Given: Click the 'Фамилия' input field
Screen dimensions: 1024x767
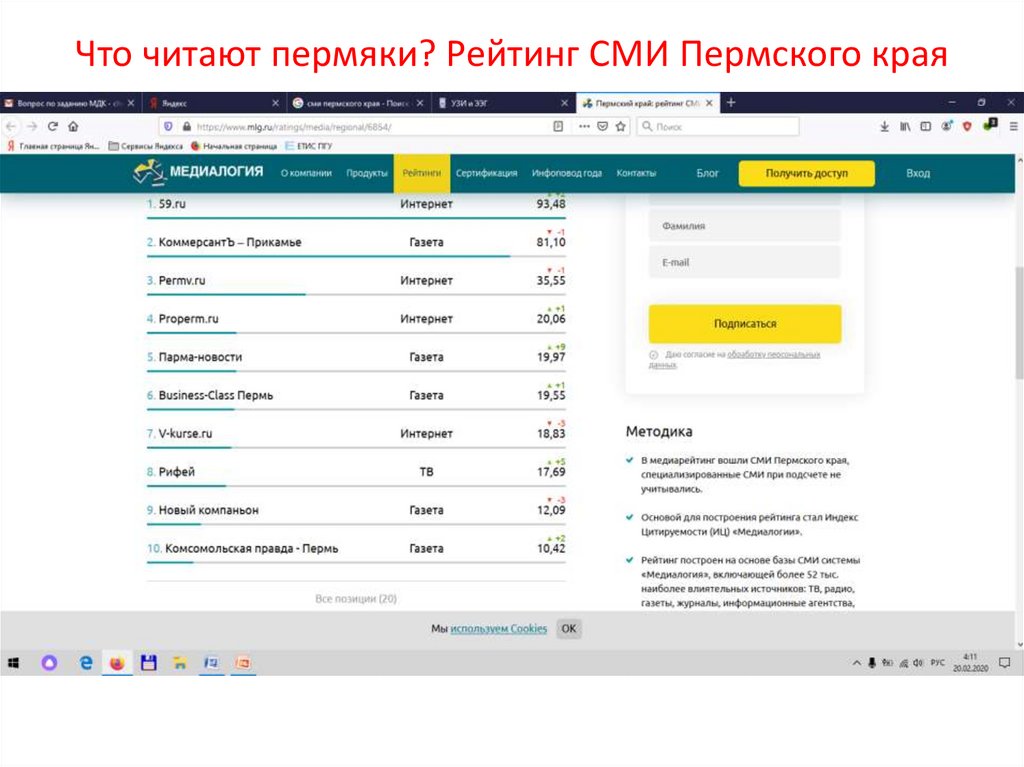Looking at the screenshot, I should [x=744, y=226].
